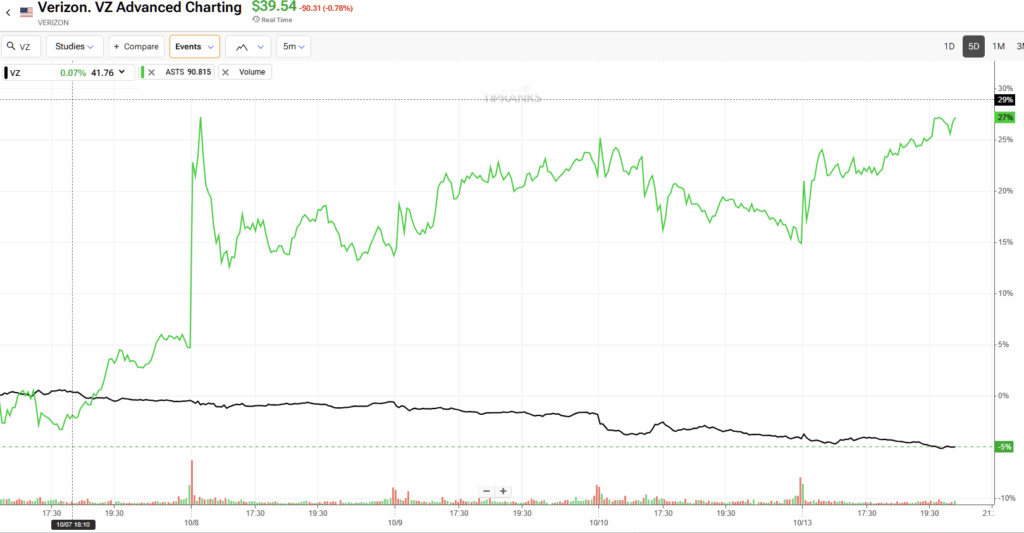Zoom in the chart with plus button

coord(503,491)
